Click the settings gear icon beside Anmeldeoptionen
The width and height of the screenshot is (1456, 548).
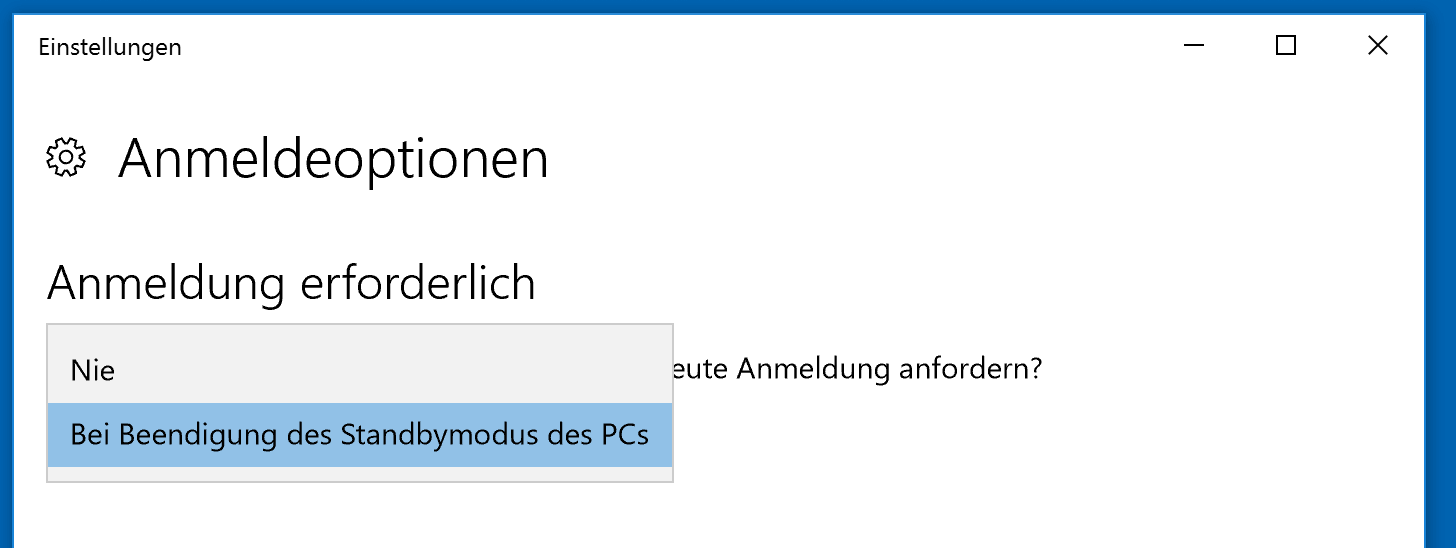[x=66, y=158]
